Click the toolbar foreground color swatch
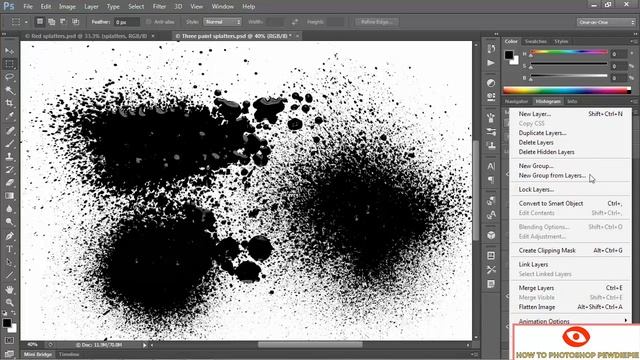 click(x=7, y=323)
